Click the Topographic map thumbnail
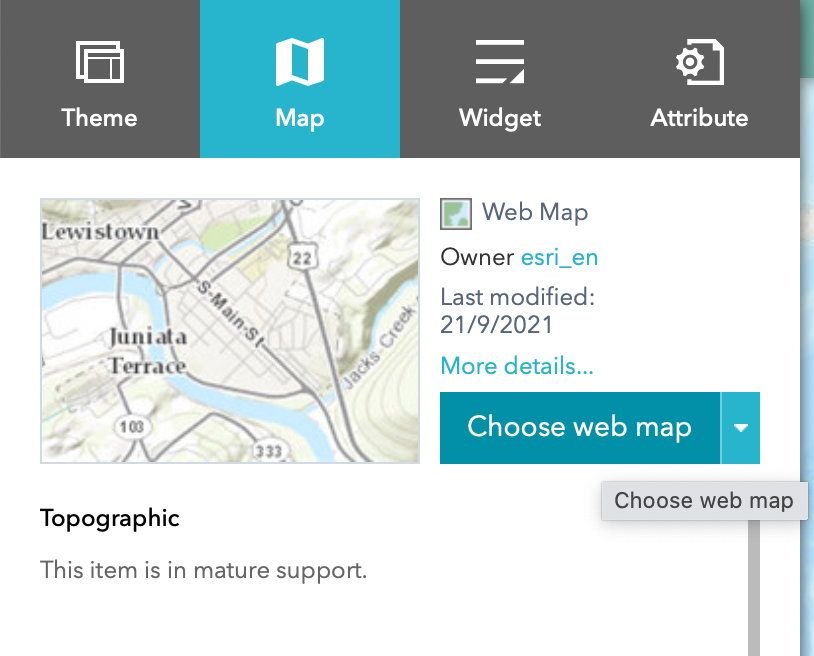The image size is (814, 656). click(230, 331)
